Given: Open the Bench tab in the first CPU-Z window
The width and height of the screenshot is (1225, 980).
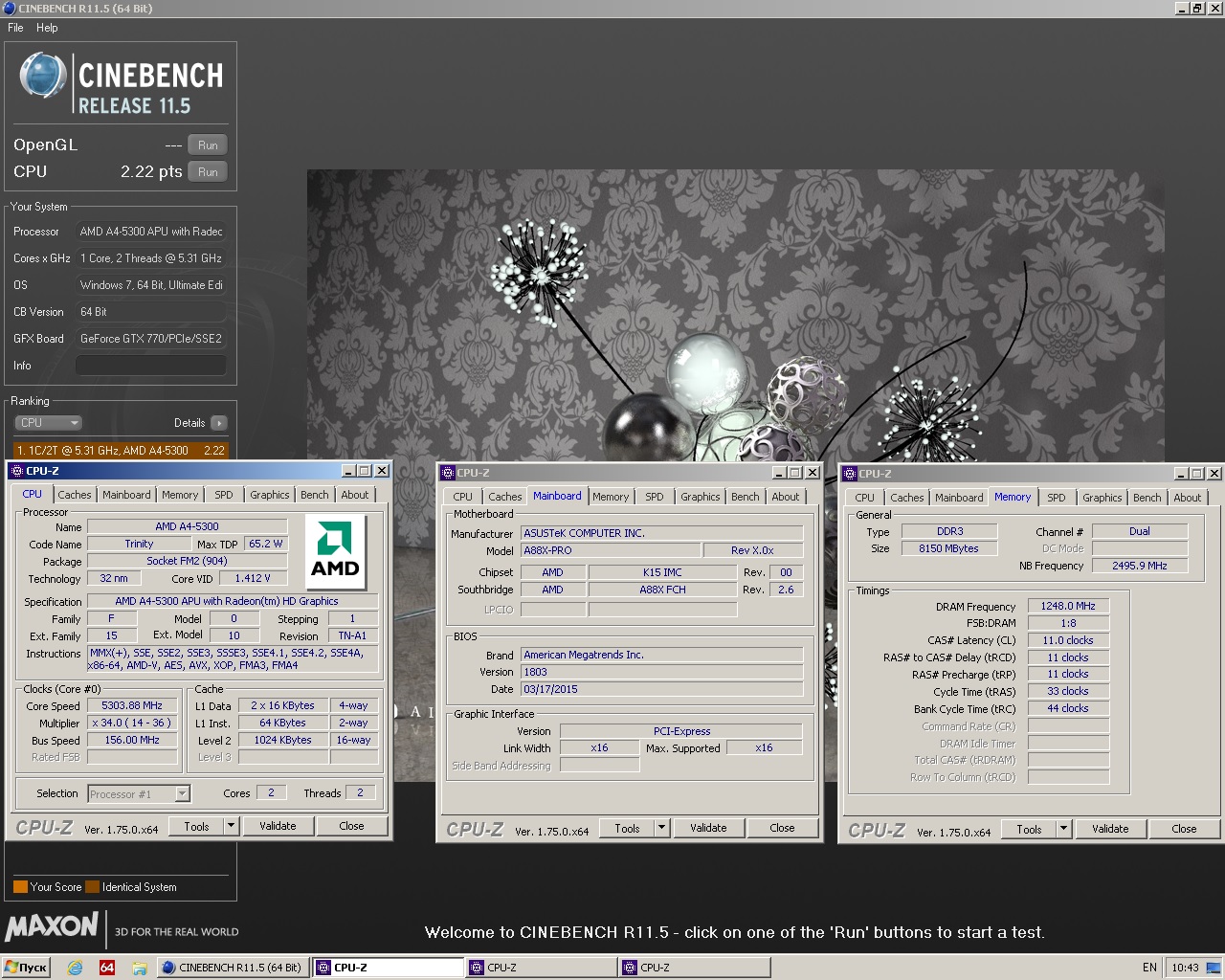Looking at the screenshot, I should (314, 495).
